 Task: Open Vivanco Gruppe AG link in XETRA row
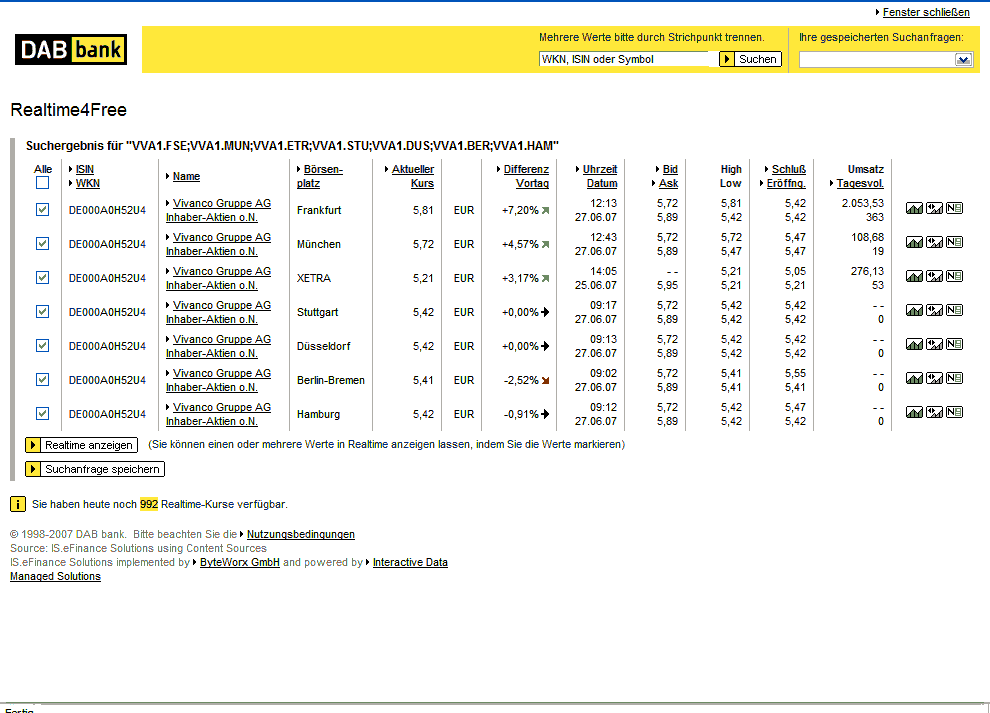pyautogui.click(x=222, y=272)
